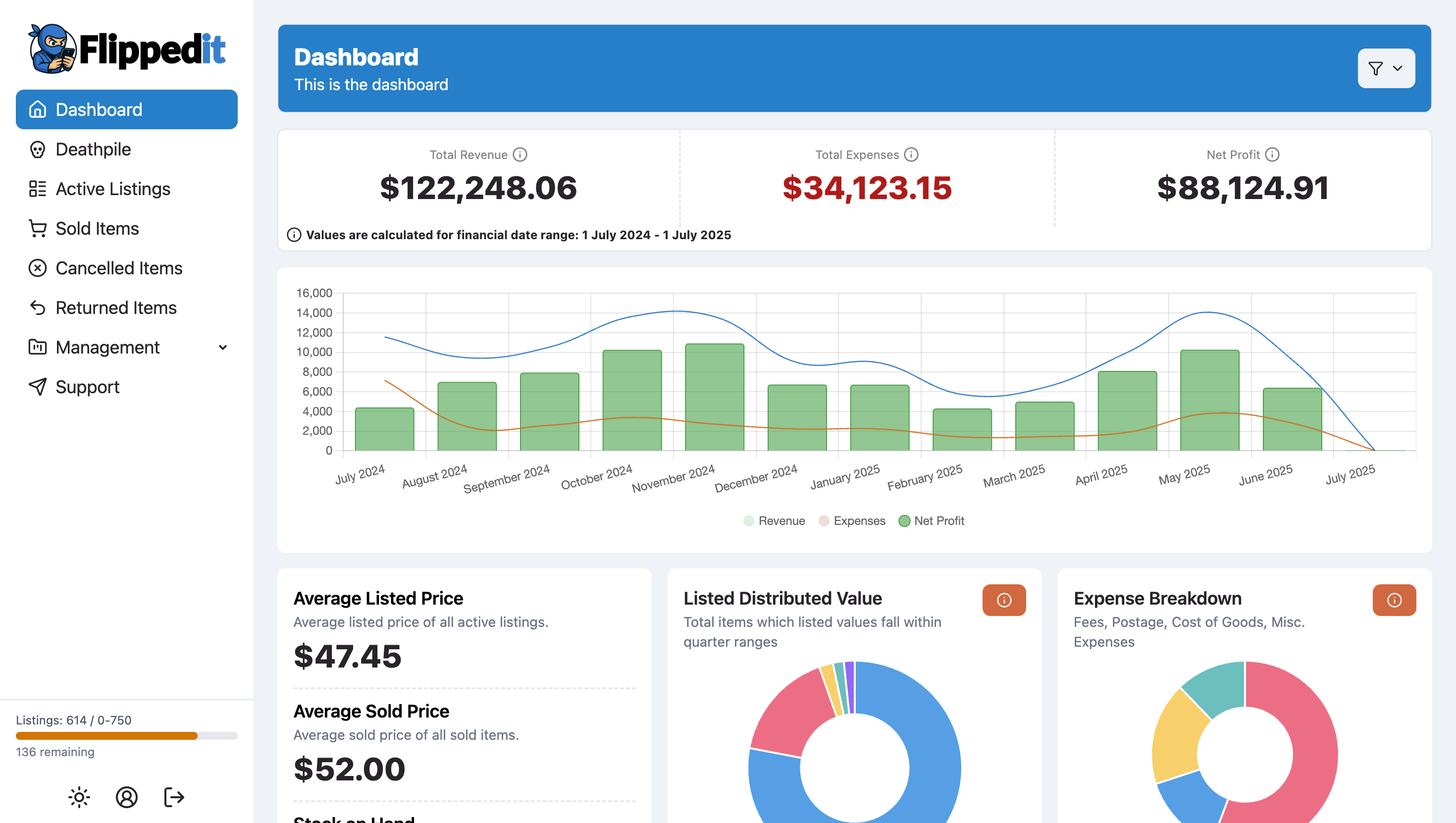This screenshot has width=1456, height=823.
Task: Click the Listed Distributed Value heading
Action: (x=782, y=598)
